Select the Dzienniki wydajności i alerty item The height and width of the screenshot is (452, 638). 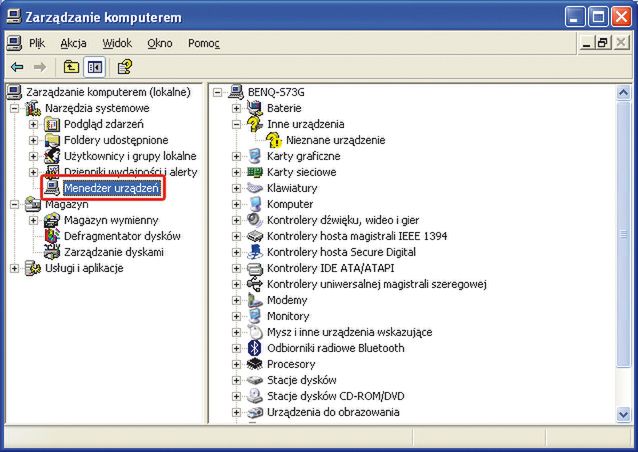130,172
